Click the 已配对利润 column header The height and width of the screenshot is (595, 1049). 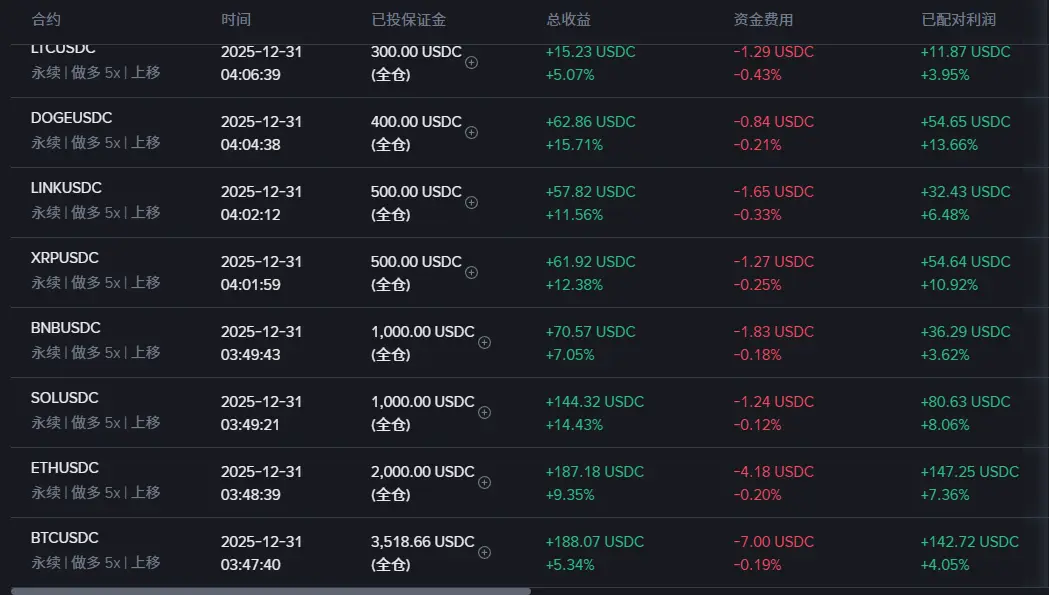(959, 20)
